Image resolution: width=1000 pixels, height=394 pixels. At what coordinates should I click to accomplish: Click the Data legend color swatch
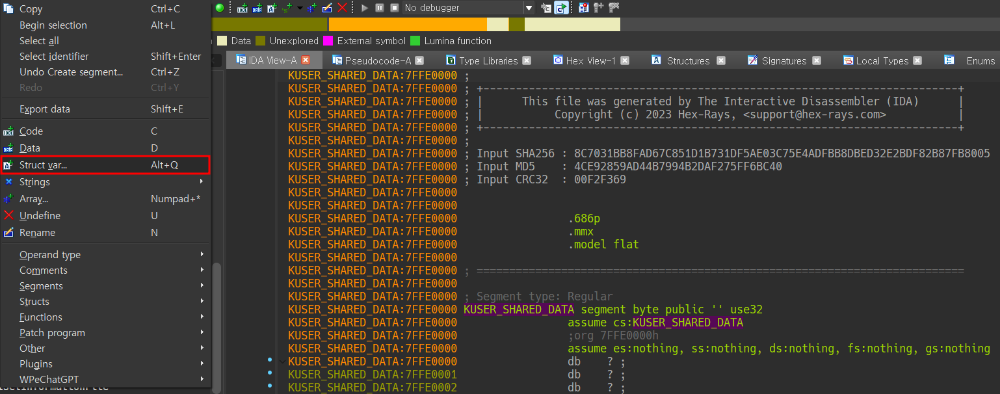[222, 41]
